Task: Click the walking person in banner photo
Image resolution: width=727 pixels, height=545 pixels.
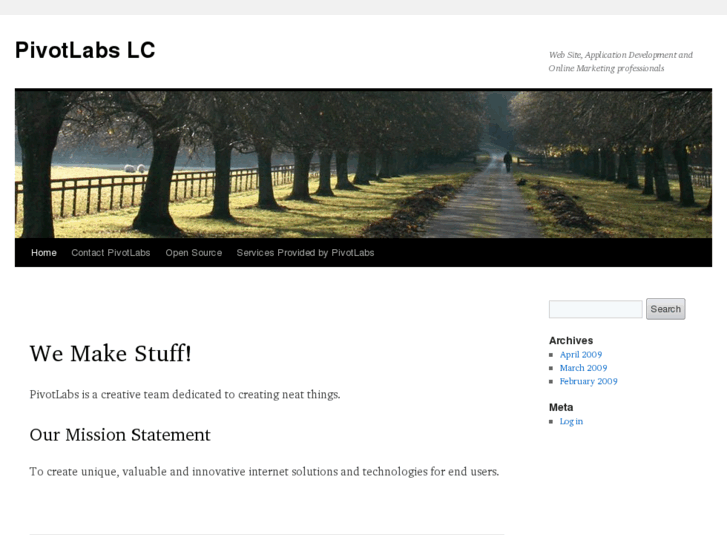Action: pos(508,162)
